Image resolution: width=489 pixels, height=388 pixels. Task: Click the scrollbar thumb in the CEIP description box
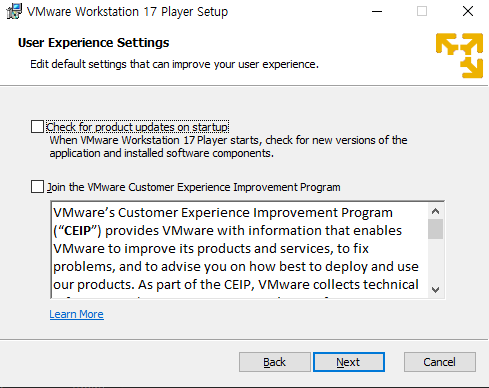[435, 229]
